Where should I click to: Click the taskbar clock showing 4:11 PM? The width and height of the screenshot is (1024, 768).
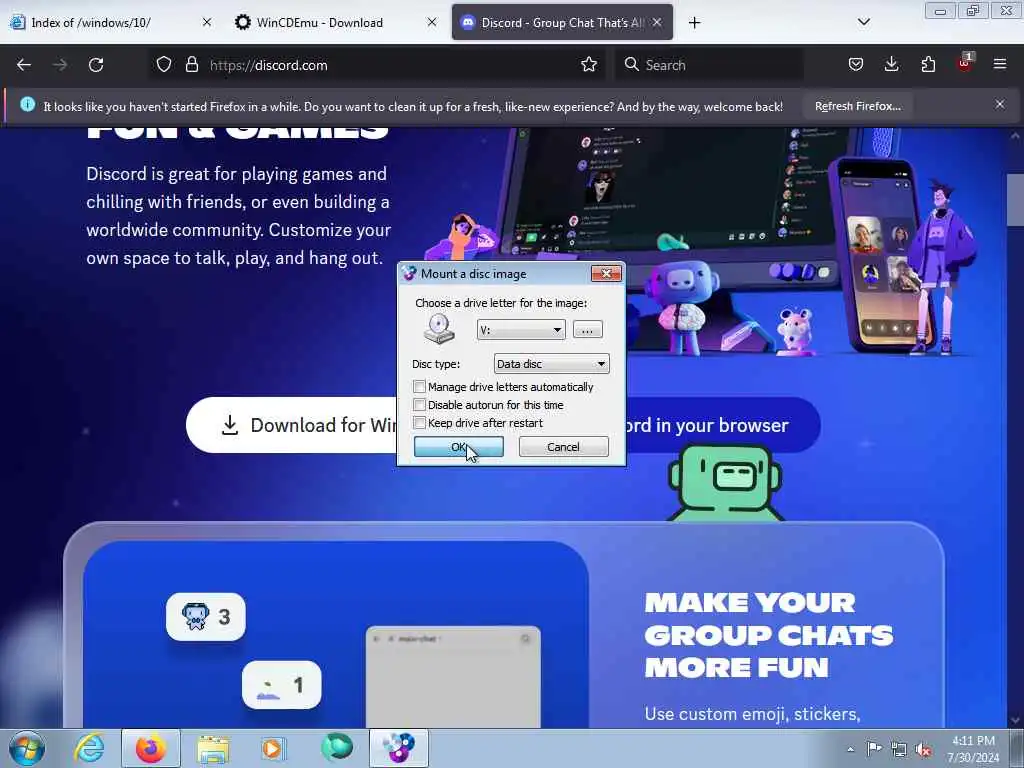973,749
